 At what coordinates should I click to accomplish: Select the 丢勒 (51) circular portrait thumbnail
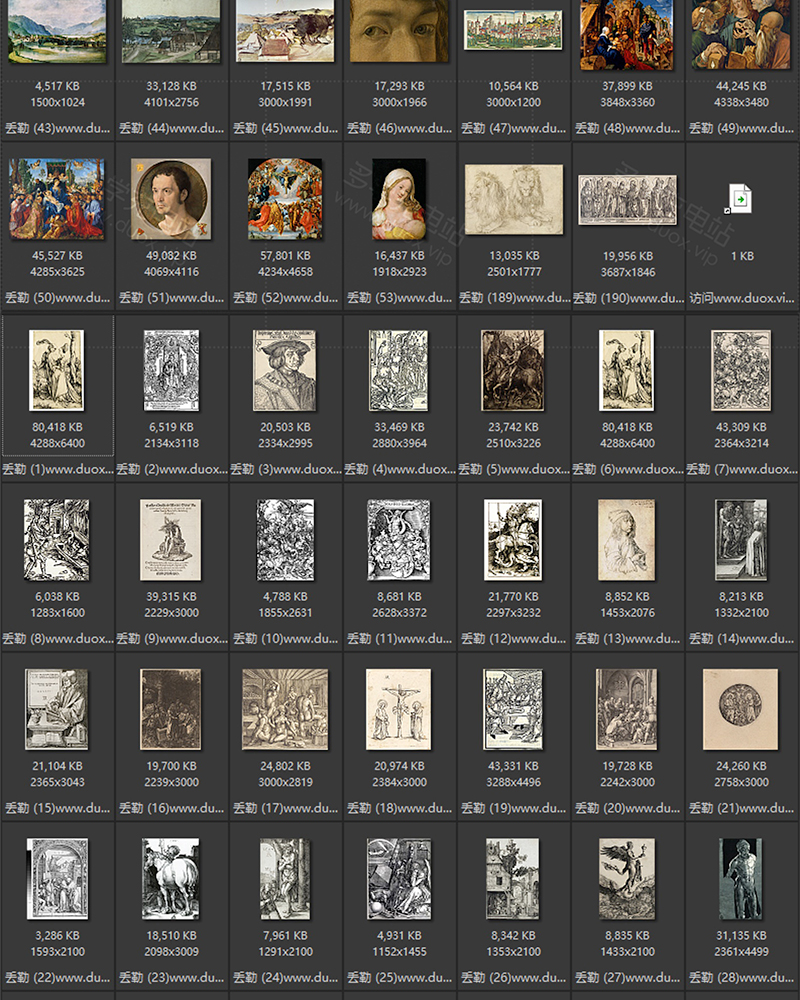point(171,200)
